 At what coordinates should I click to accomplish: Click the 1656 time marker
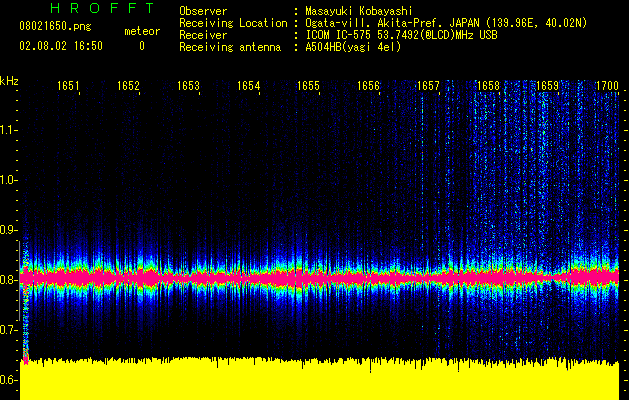pos(368,85)
